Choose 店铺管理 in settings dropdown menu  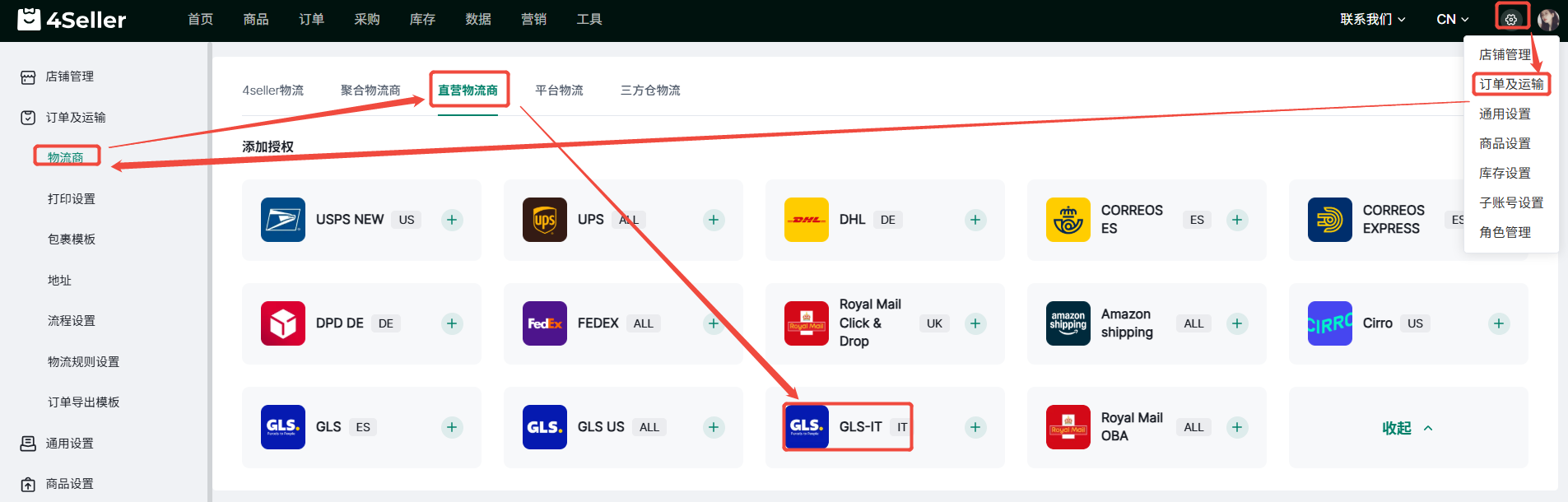coord(1505,54)
